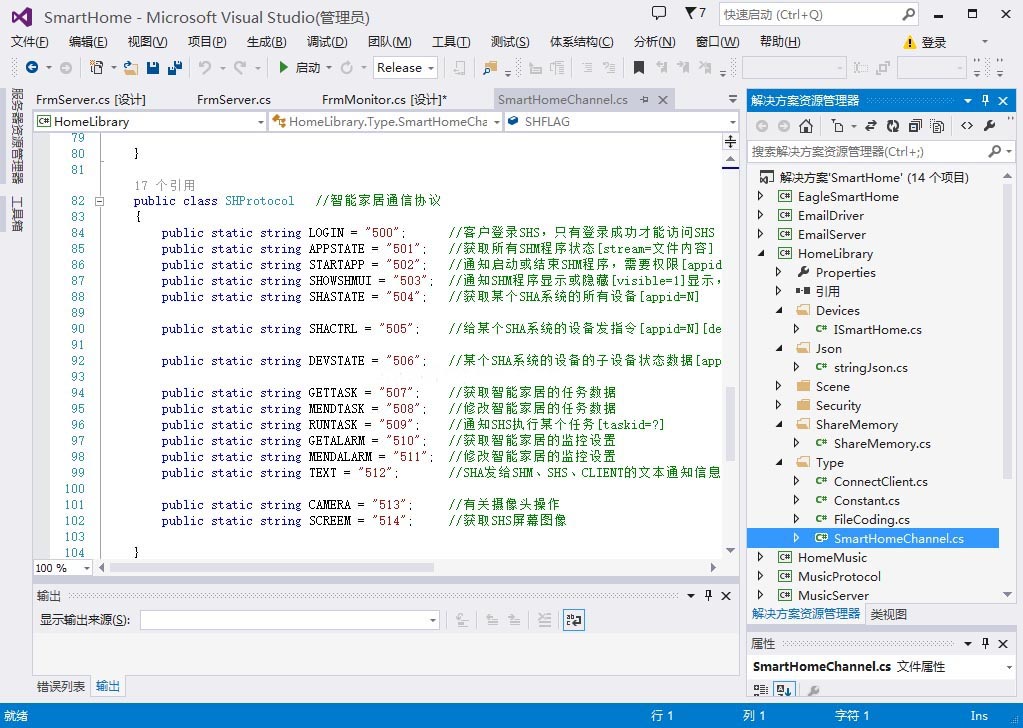Undo last action via toolbar arrow
Screen dimensions: 1023x728
point(205,67)
